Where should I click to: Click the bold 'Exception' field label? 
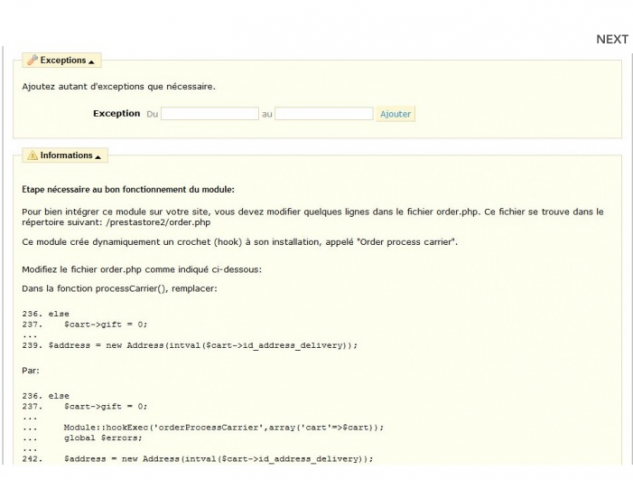coord(116,114)
